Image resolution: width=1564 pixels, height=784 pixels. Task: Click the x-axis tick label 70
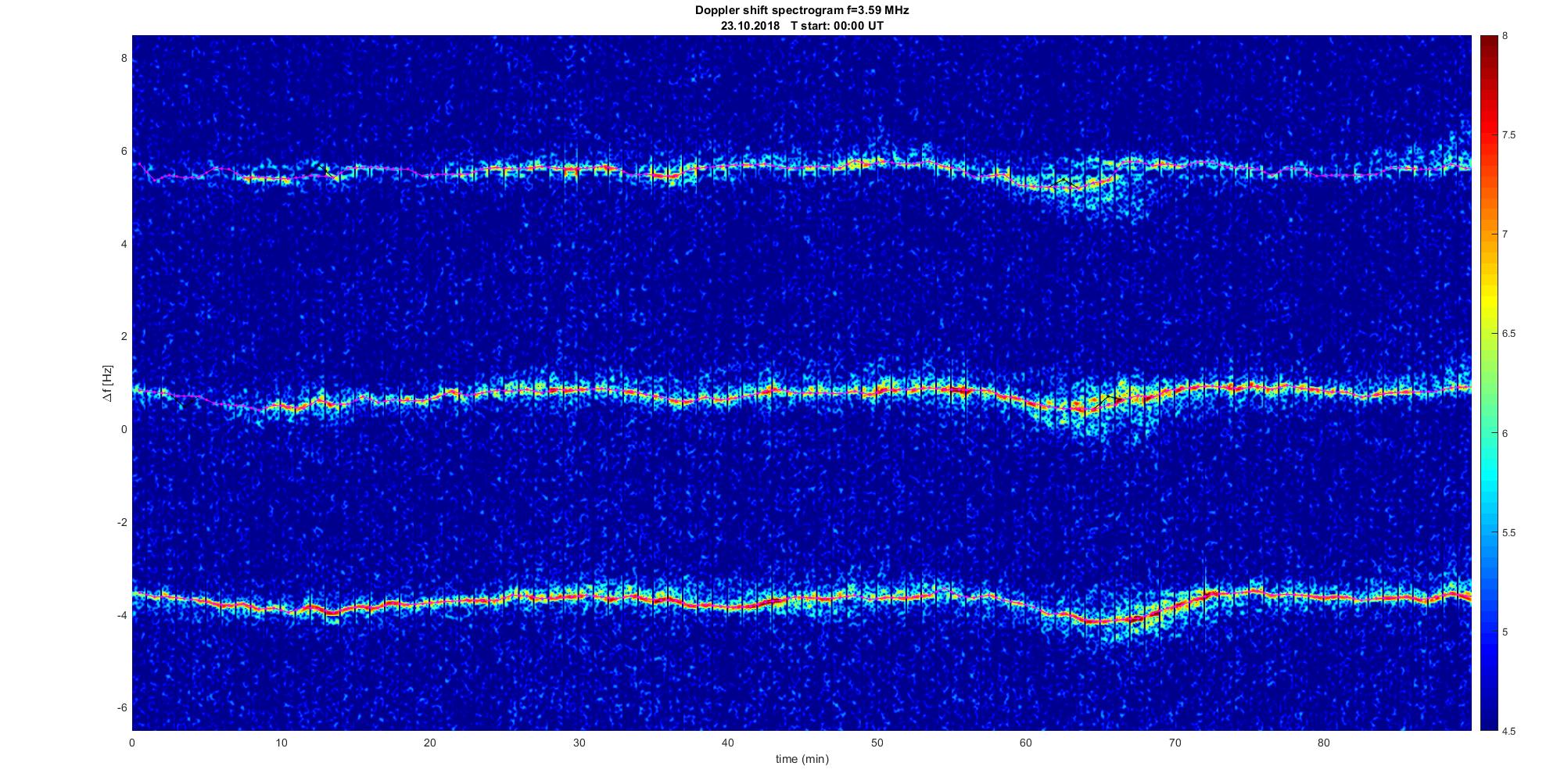coord(1175,743)
